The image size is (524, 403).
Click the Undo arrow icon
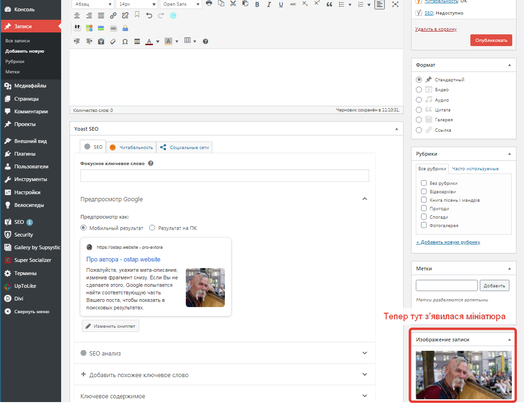click(x=149, y=15)
